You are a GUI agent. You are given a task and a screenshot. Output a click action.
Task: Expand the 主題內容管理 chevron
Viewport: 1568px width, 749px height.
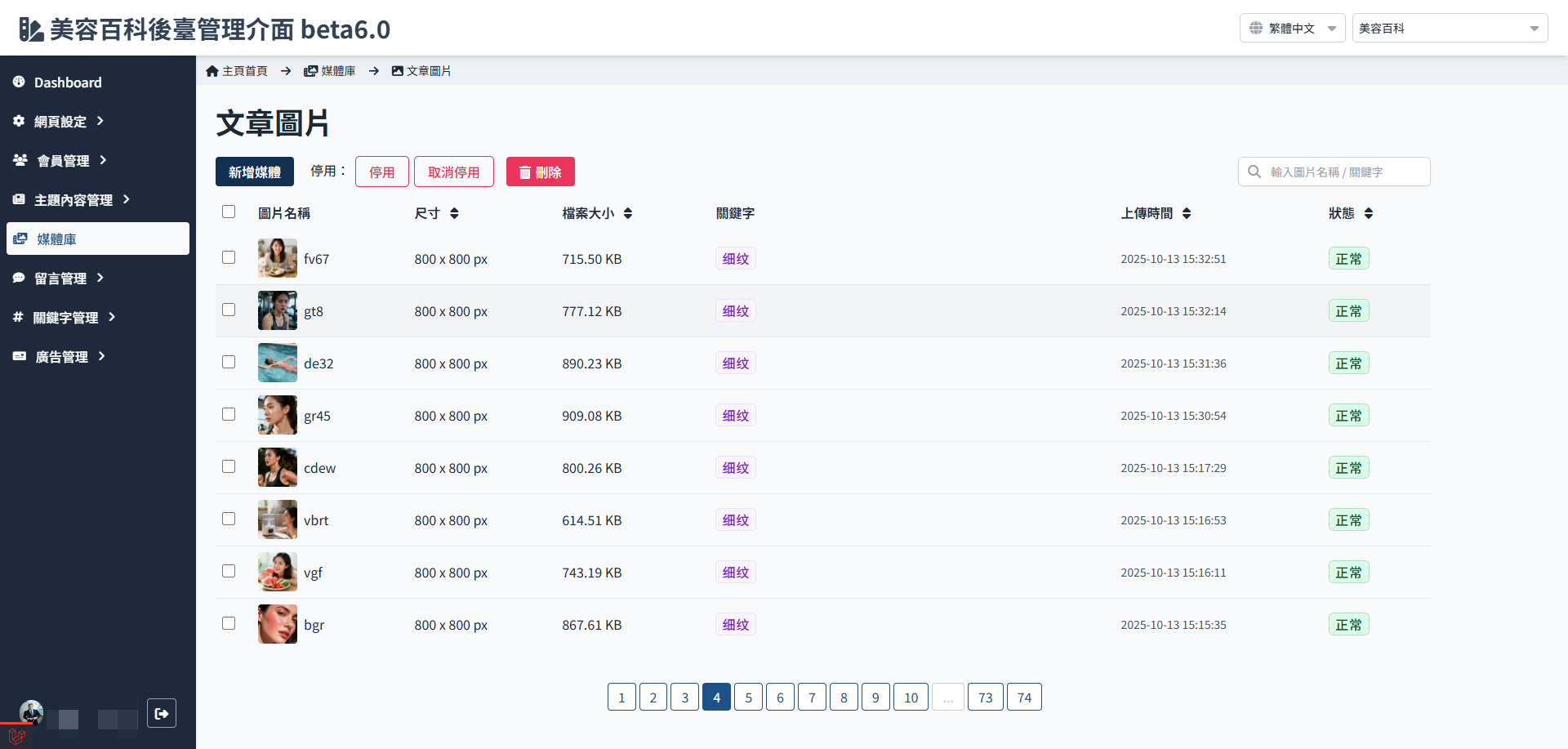click(127, 199)
